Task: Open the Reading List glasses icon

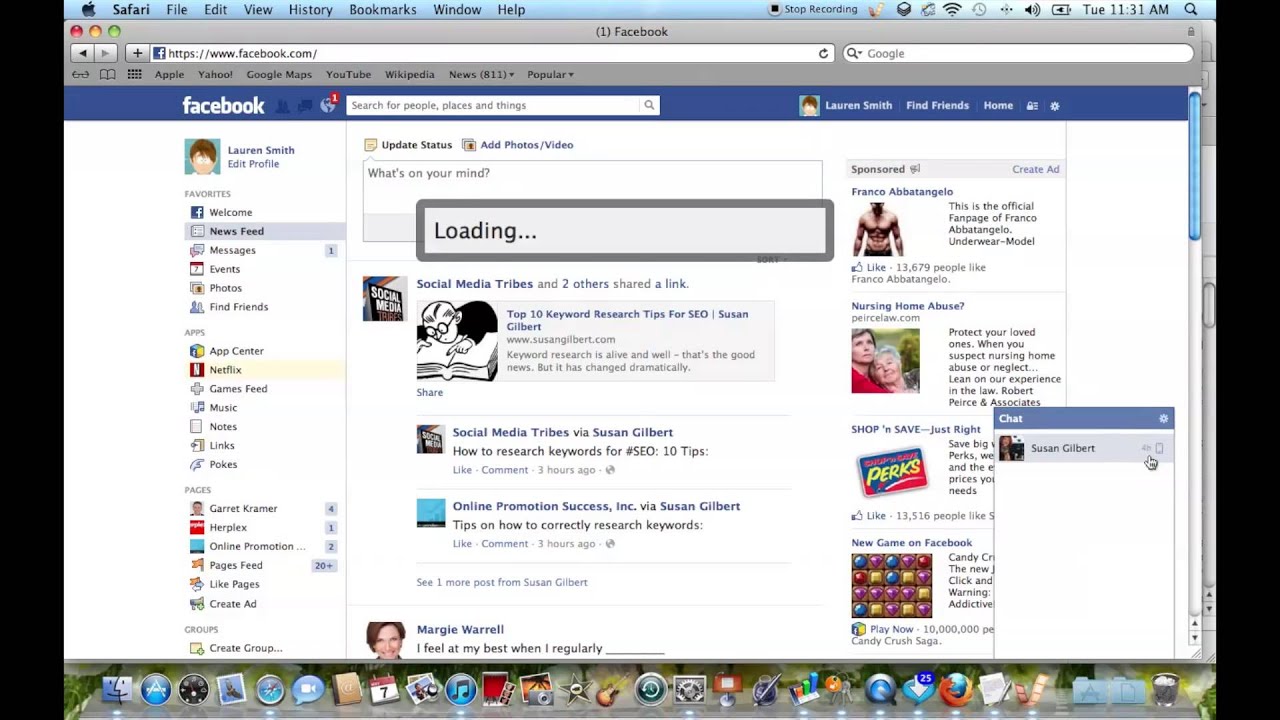Action: coord(81,74)
